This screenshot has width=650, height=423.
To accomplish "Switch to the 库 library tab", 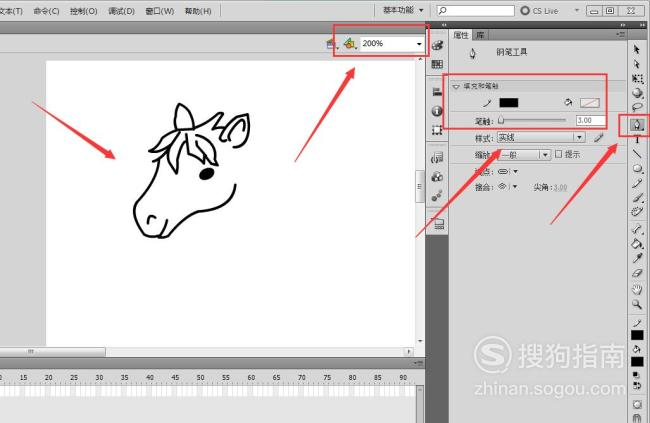I will (x=480, y=35).
